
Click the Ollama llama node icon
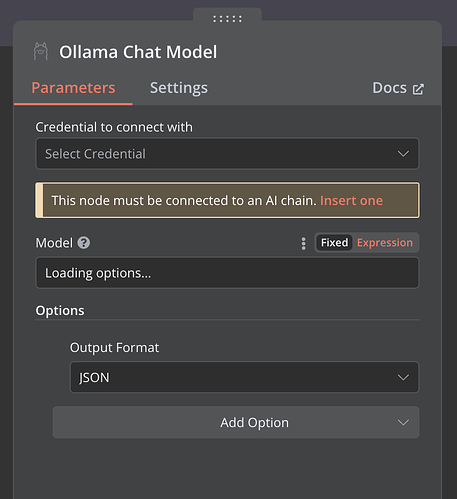(x=41, y=52)
